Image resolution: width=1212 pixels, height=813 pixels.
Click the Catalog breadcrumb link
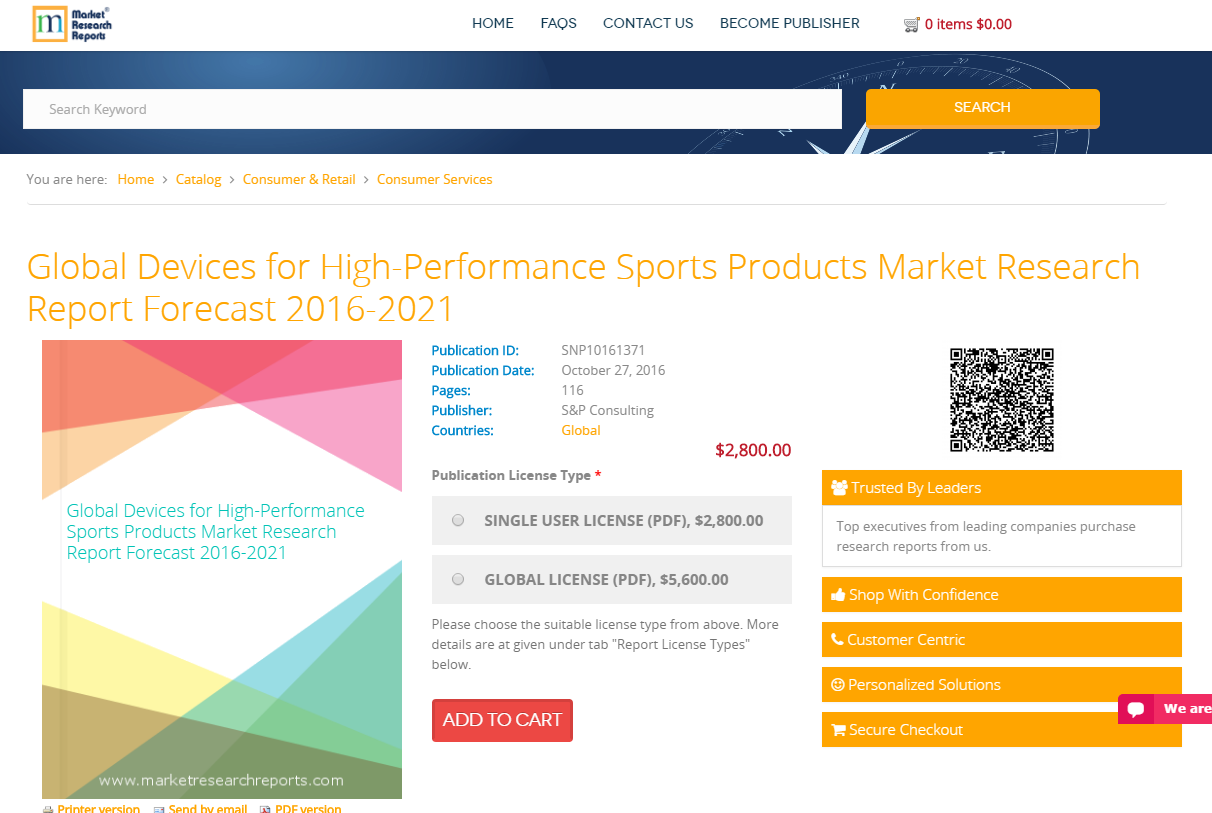point(199,179)
